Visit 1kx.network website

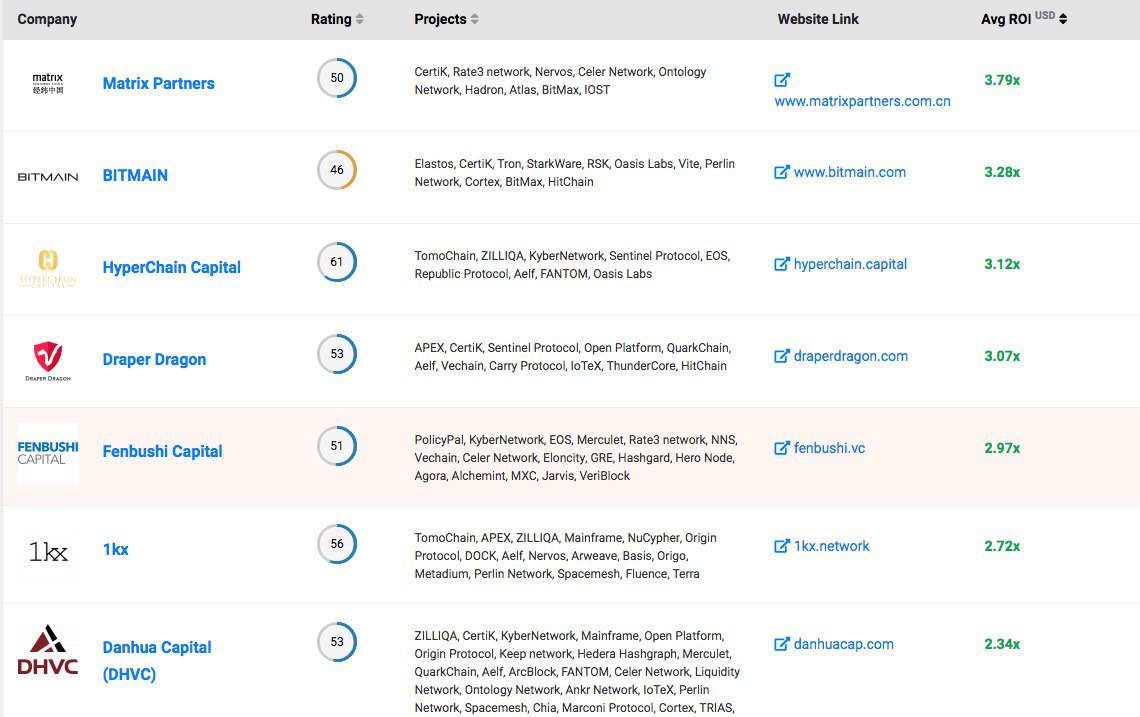coord(832,546)
